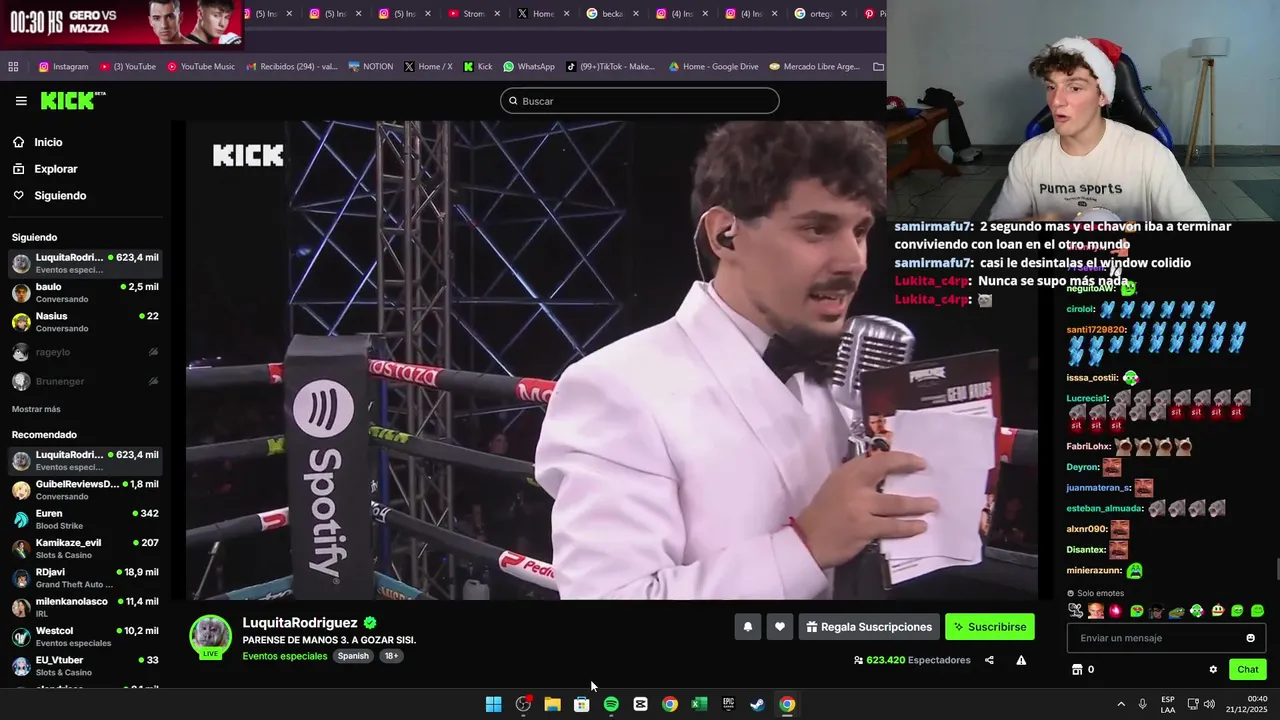The width and height of the screenshot is (1280, 720).
Task: Click LuquitaRodriguez streamer avatar
Action: point(210,636)
